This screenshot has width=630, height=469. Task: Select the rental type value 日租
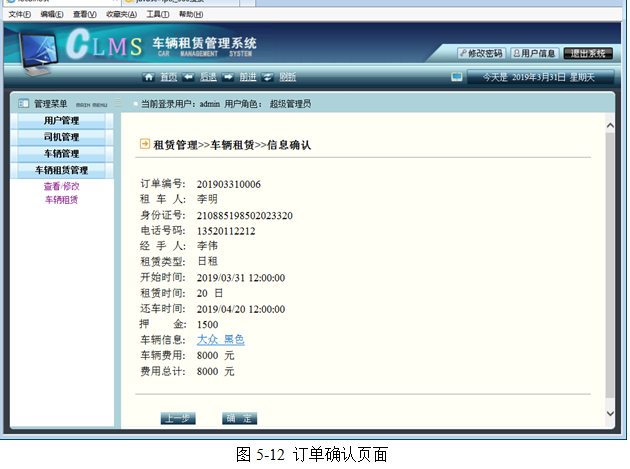click(x=207, y=262)
